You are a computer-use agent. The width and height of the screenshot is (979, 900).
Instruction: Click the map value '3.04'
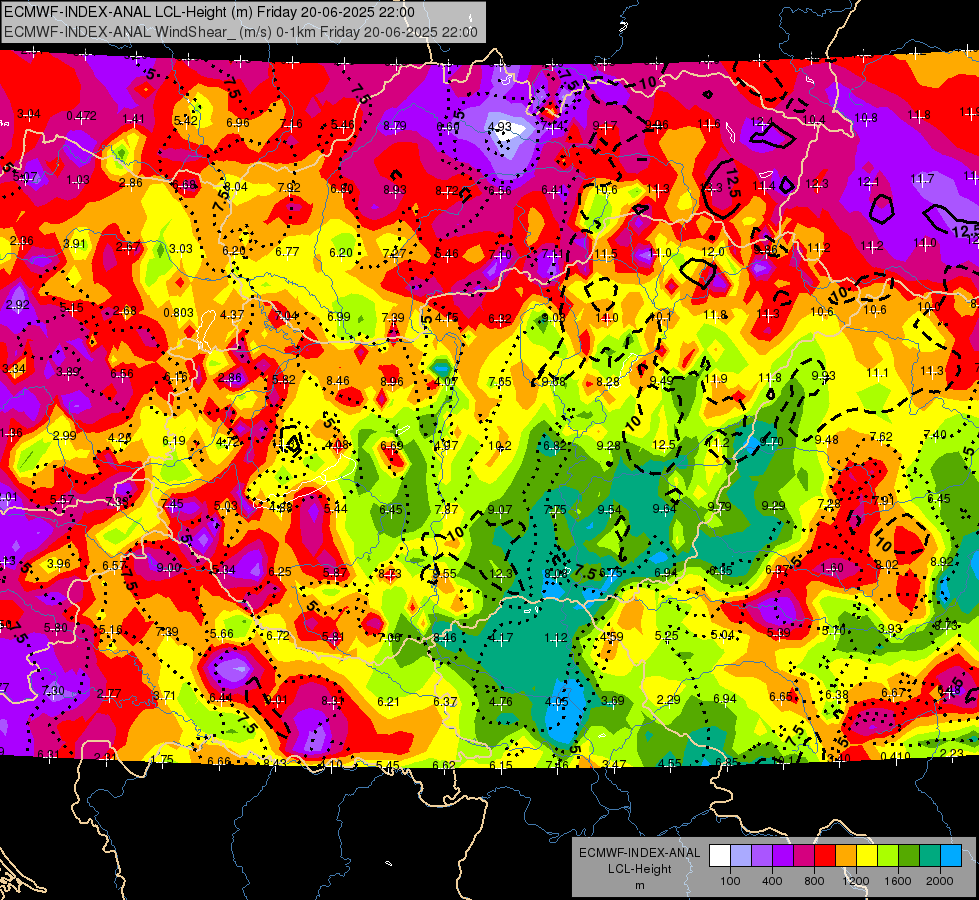pyautogui.click(x=29, y=114)
